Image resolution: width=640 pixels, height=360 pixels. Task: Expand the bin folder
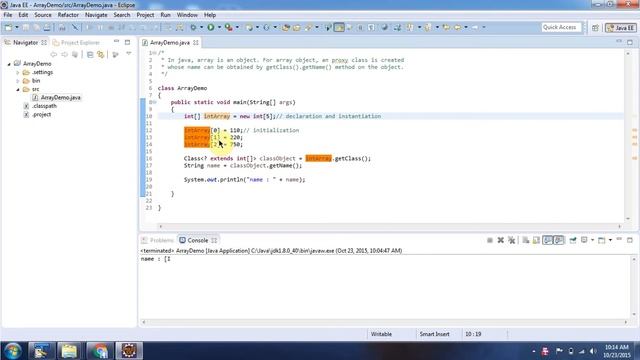[18, 81]
